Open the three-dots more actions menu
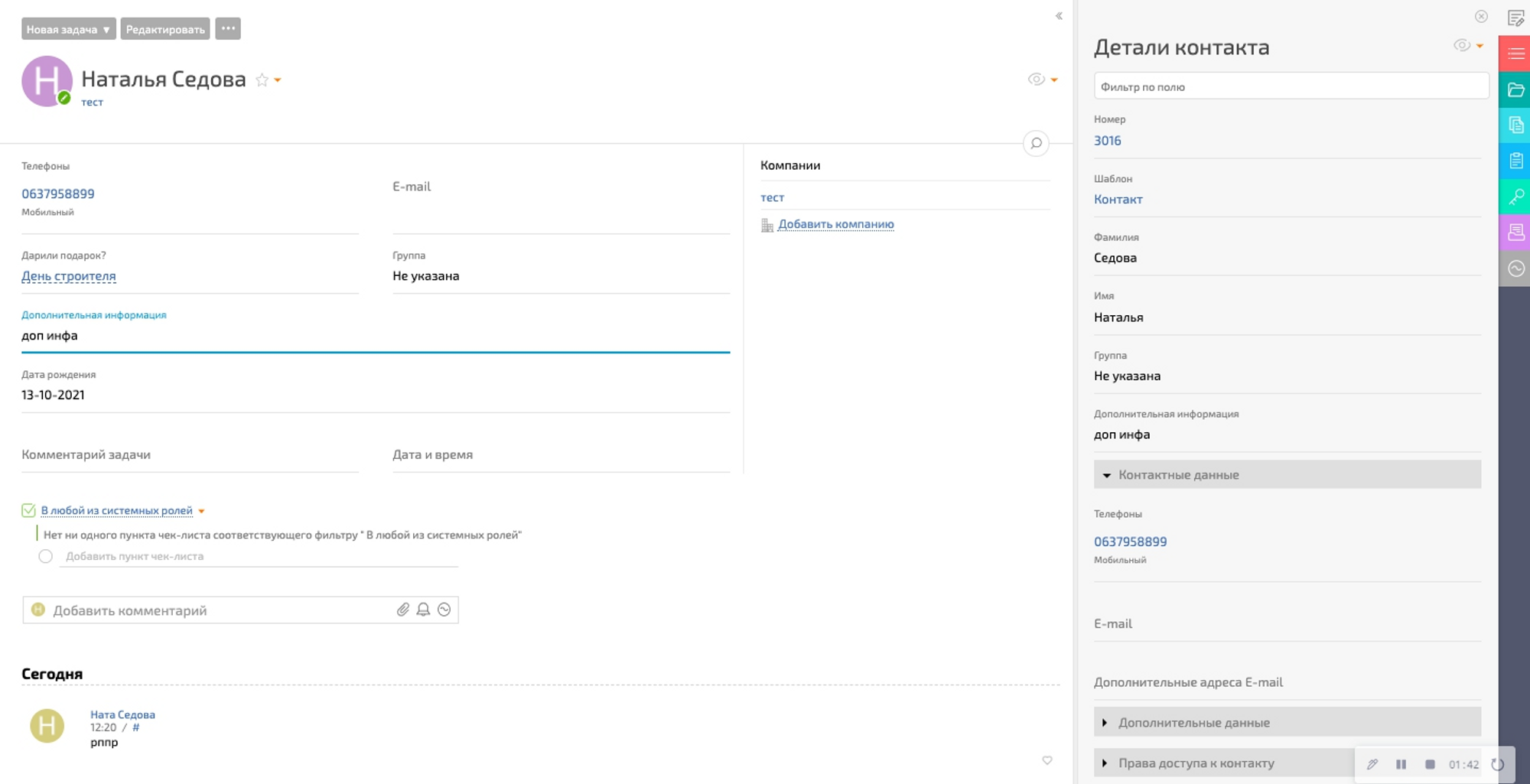Viewport: 1530px width, 784px height. [228, 28]
